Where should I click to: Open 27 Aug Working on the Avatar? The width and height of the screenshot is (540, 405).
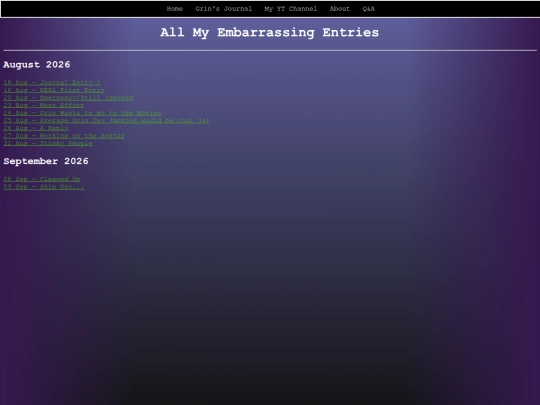click(64, 135)
